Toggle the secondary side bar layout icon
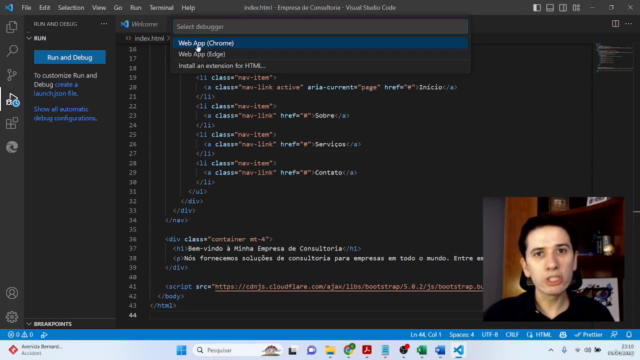 click(x=563, y=8)
